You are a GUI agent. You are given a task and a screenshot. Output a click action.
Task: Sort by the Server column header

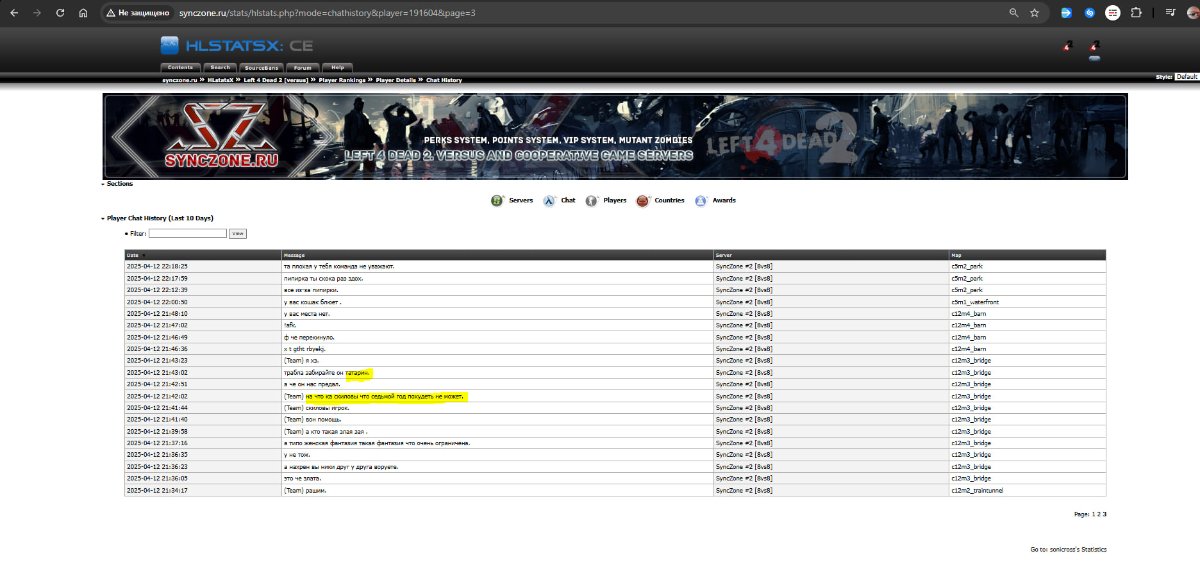tap(724, 255)
